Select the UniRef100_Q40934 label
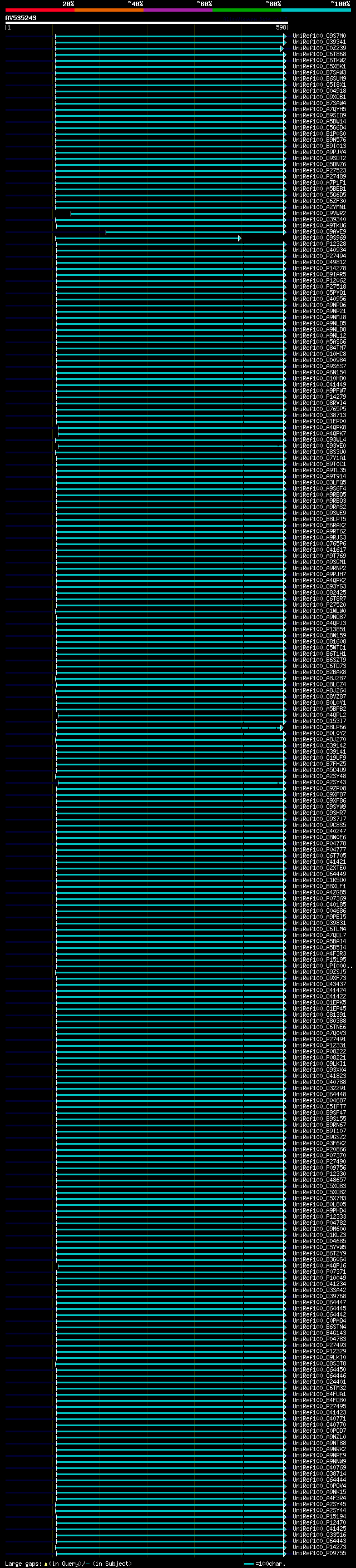This screenshot has height=1568, width=356. click(x=319, y=250)
